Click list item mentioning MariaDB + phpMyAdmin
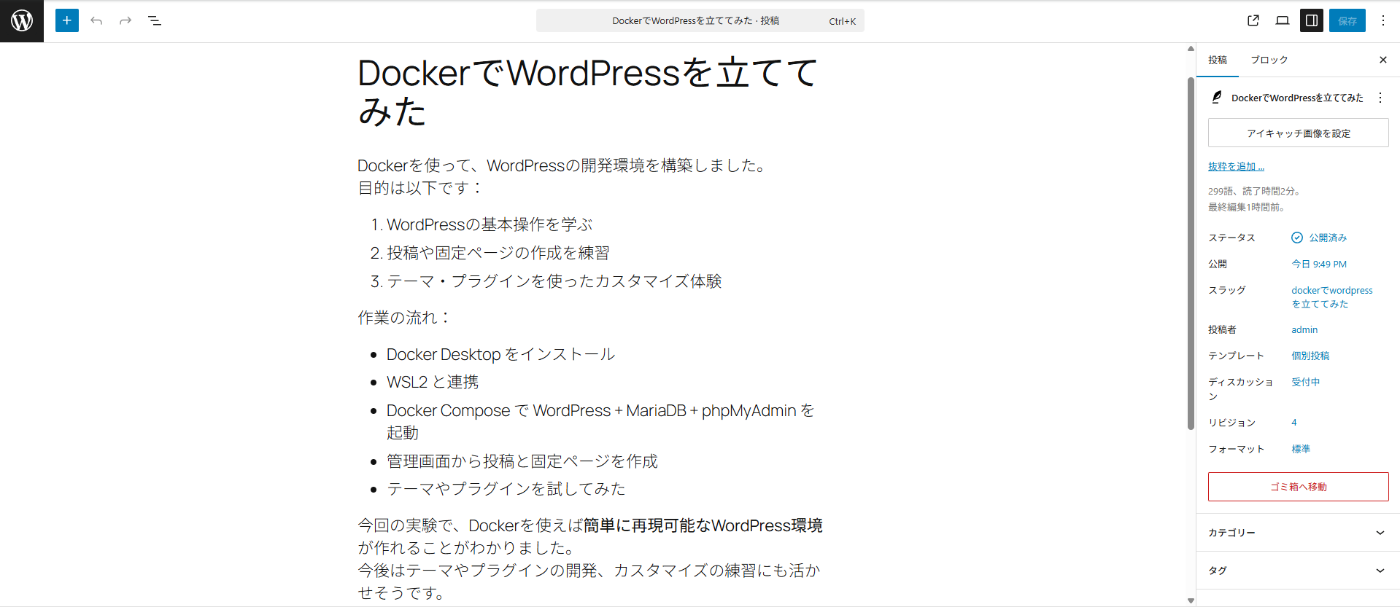The image size is (1400, 607). [x=601, y=421]
